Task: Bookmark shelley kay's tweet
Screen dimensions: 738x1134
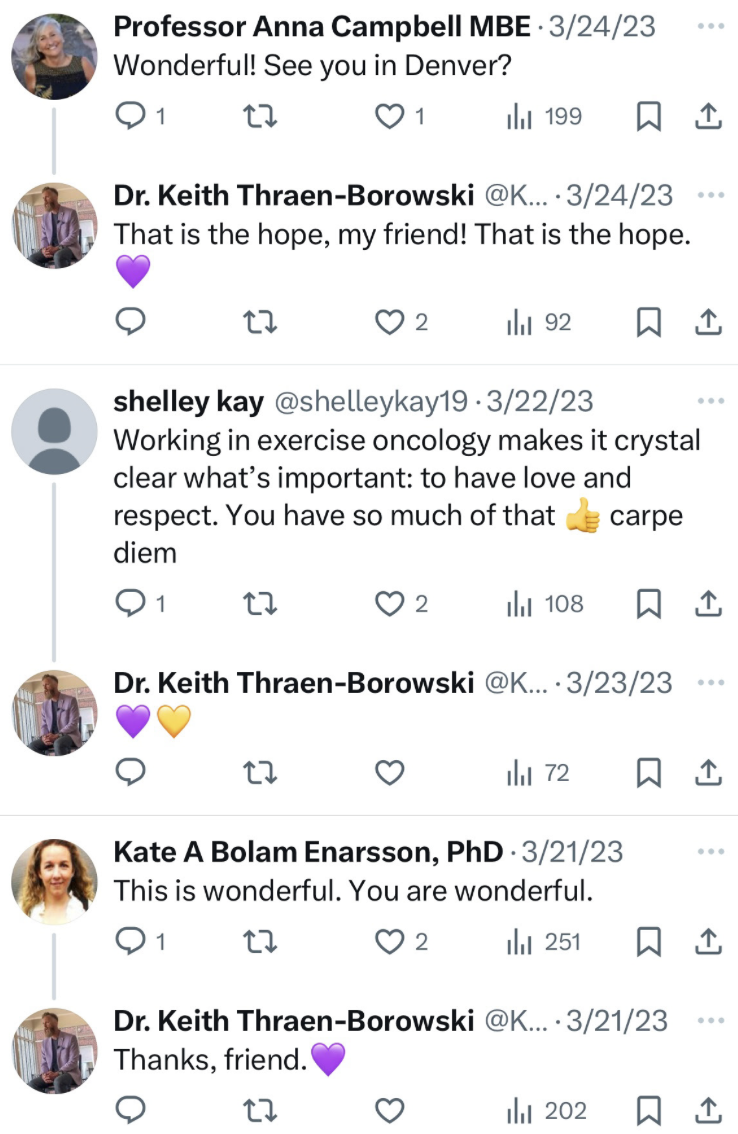Action: (648, 603)
